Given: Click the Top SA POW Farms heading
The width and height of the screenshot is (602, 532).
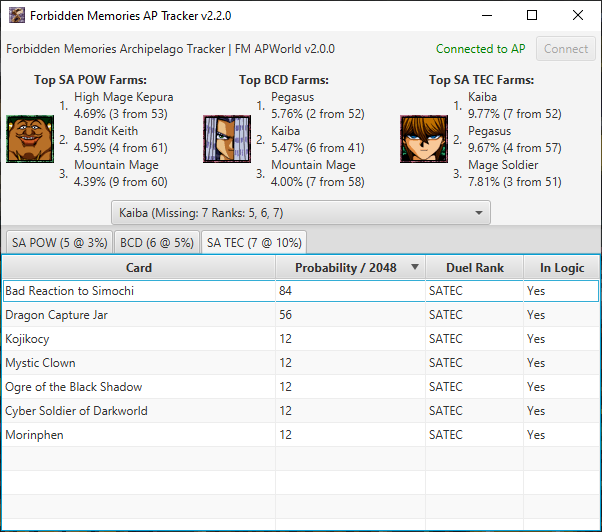Looking at the screenshot, I should click(x=90, y=79).
